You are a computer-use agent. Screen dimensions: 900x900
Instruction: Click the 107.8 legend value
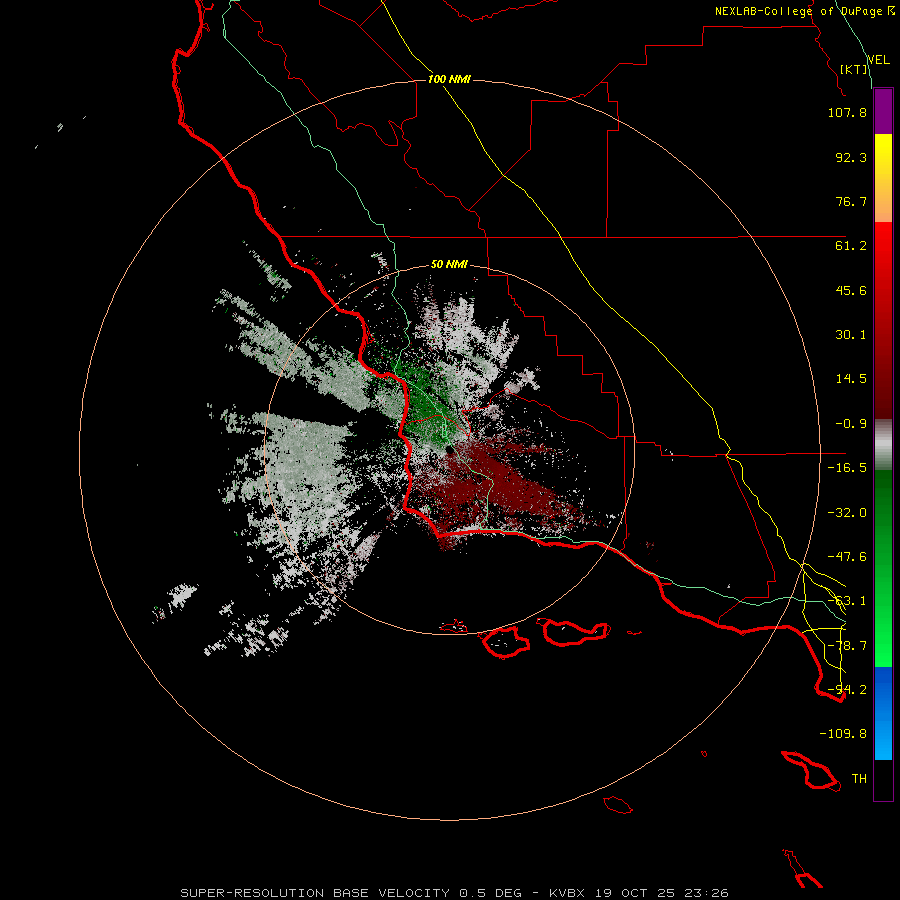847,112
